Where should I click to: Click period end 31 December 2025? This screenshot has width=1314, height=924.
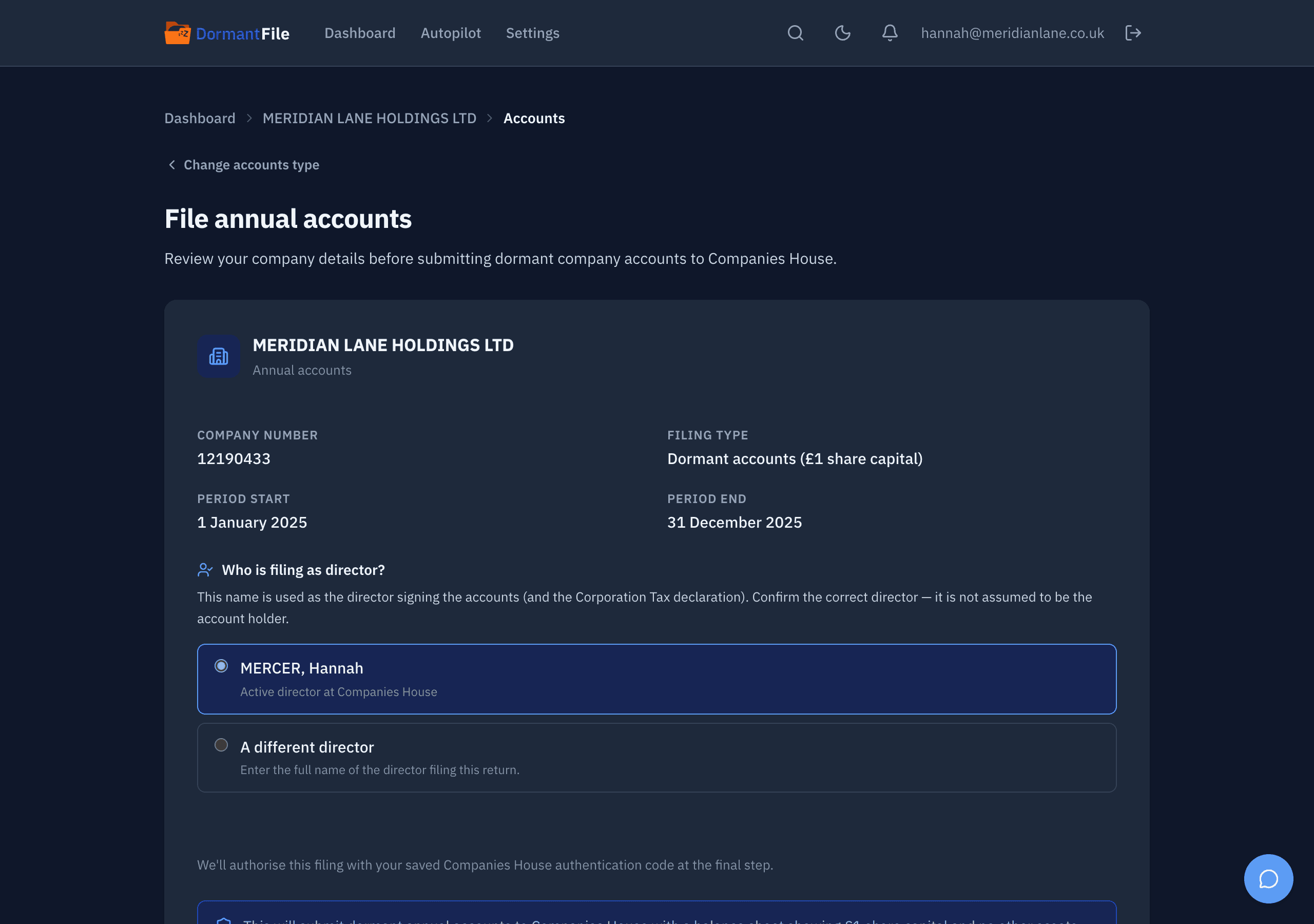click(x=735, y=522)
